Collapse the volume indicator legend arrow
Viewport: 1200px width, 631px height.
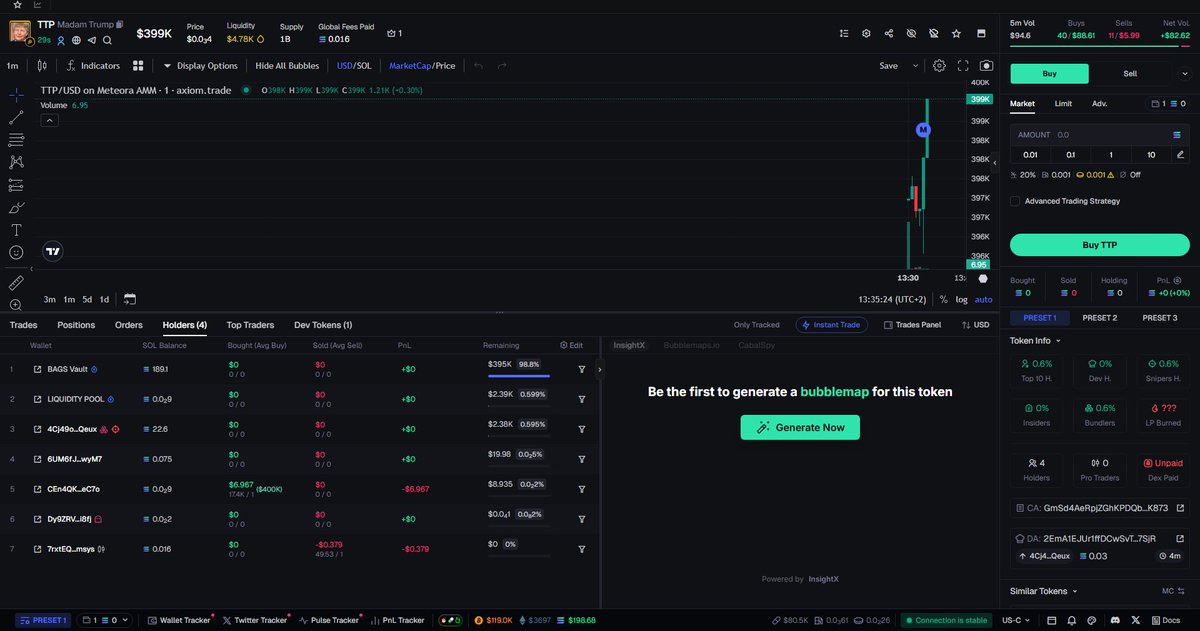click(48, 120)
